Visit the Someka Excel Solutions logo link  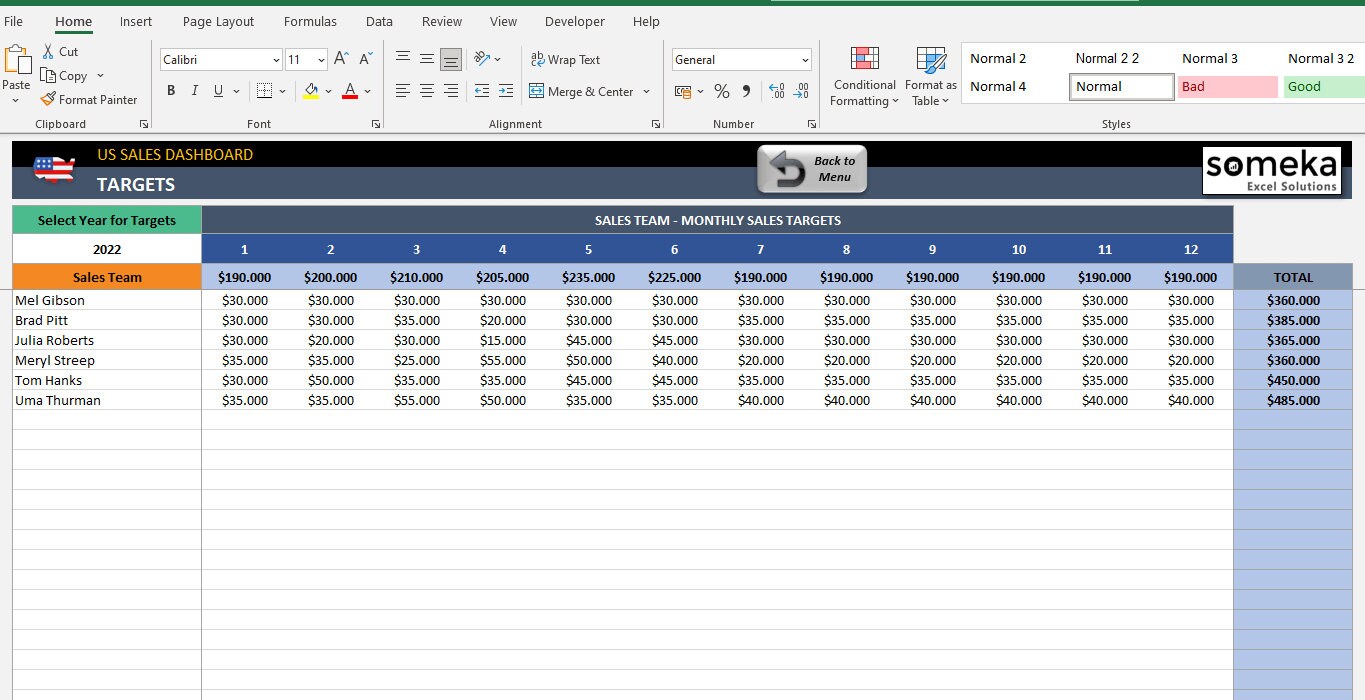[1270, 170]
